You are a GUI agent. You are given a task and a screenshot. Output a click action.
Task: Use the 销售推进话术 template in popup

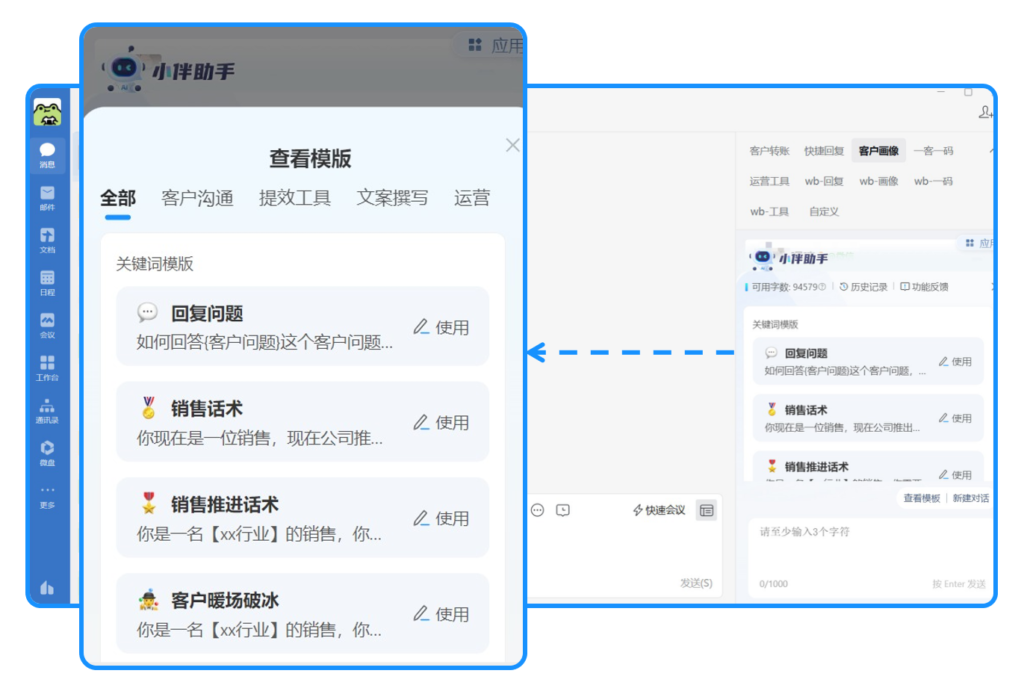pos(441,518)
